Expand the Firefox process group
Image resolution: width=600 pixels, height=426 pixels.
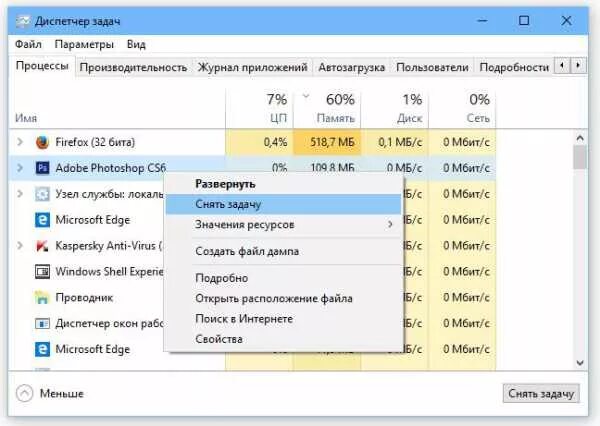(20, 142)
